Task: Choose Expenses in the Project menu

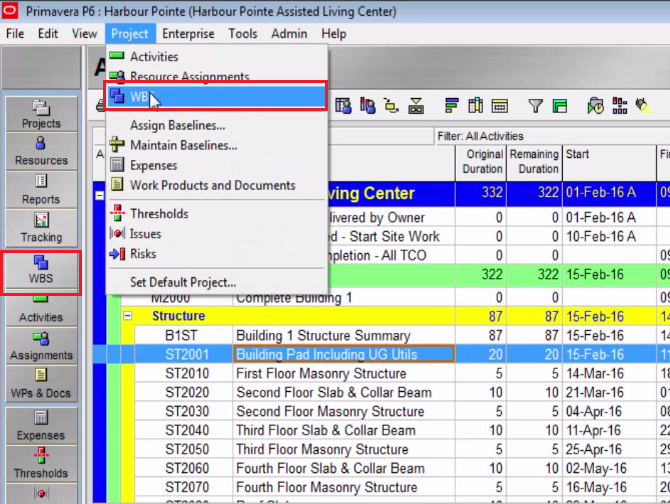Action: coord(217,165)
